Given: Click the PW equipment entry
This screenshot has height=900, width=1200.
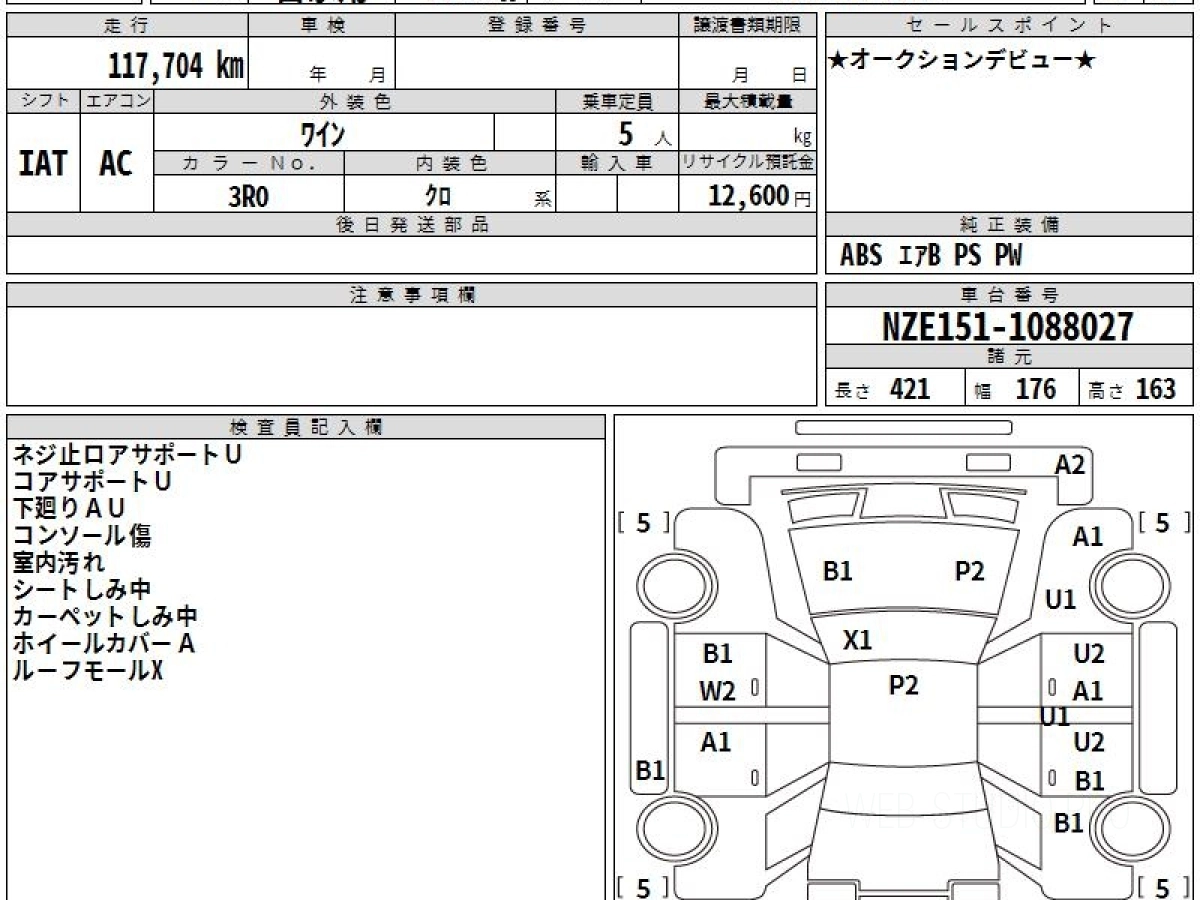Looking at the screenshot, I should [x=1008, y=256].
